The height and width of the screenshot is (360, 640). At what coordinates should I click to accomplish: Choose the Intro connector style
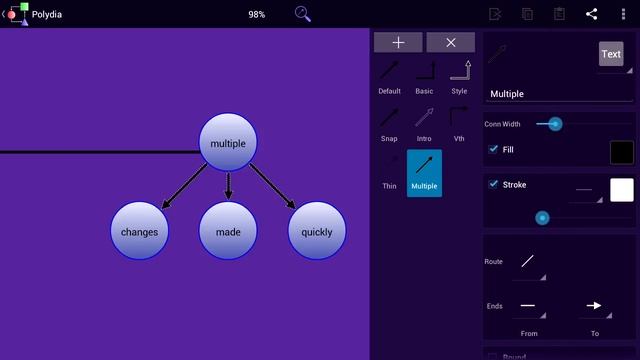pos(424,124)
